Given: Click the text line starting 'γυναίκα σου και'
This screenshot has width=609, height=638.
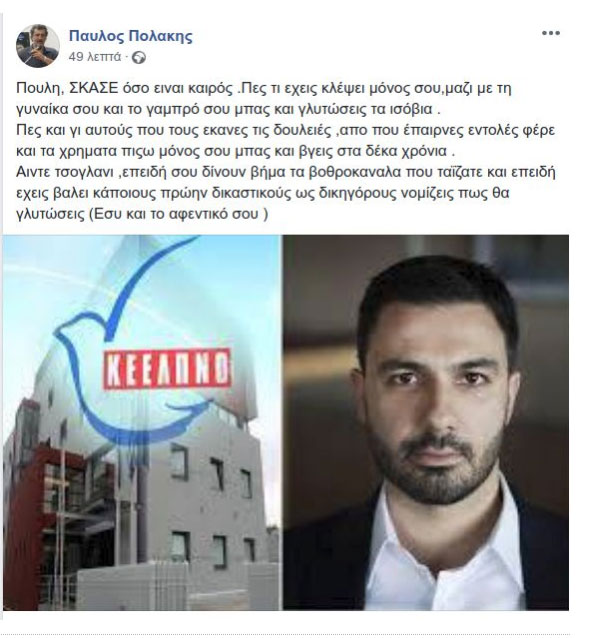Looking at the screenshot, I should pos(228,109).
